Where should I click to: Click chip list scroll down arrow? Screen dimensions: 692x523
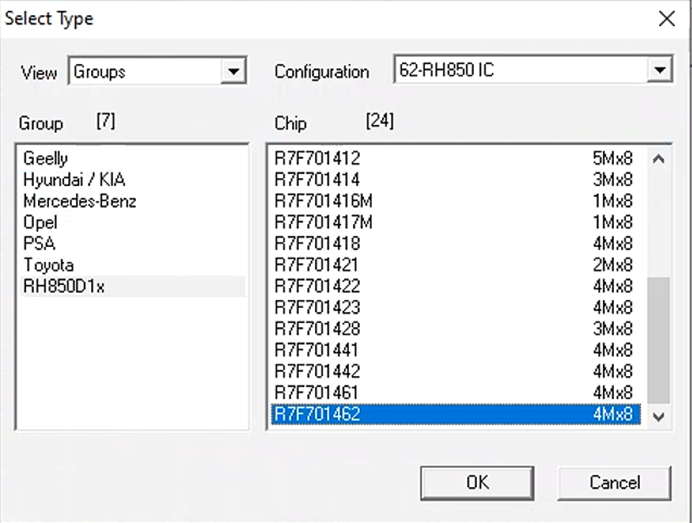pos(658,415)
